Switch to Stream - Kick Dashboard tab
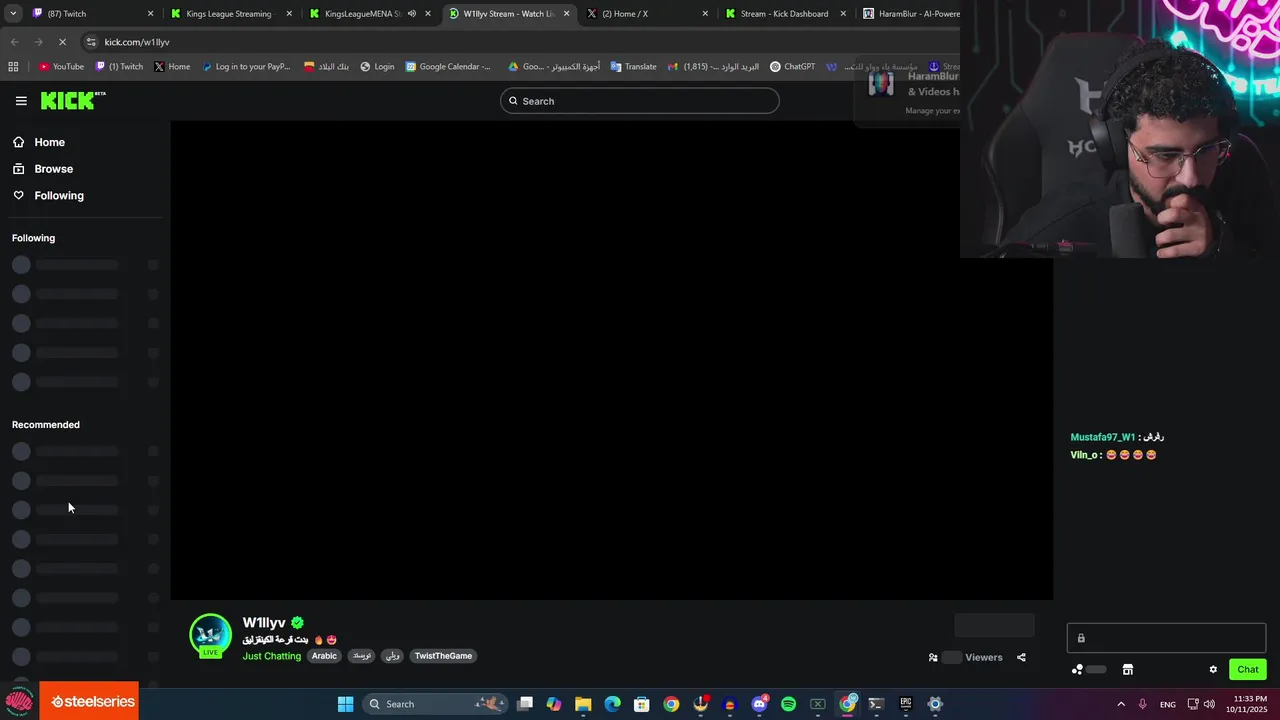This screenshot has height=720, width=1280. 784,14
